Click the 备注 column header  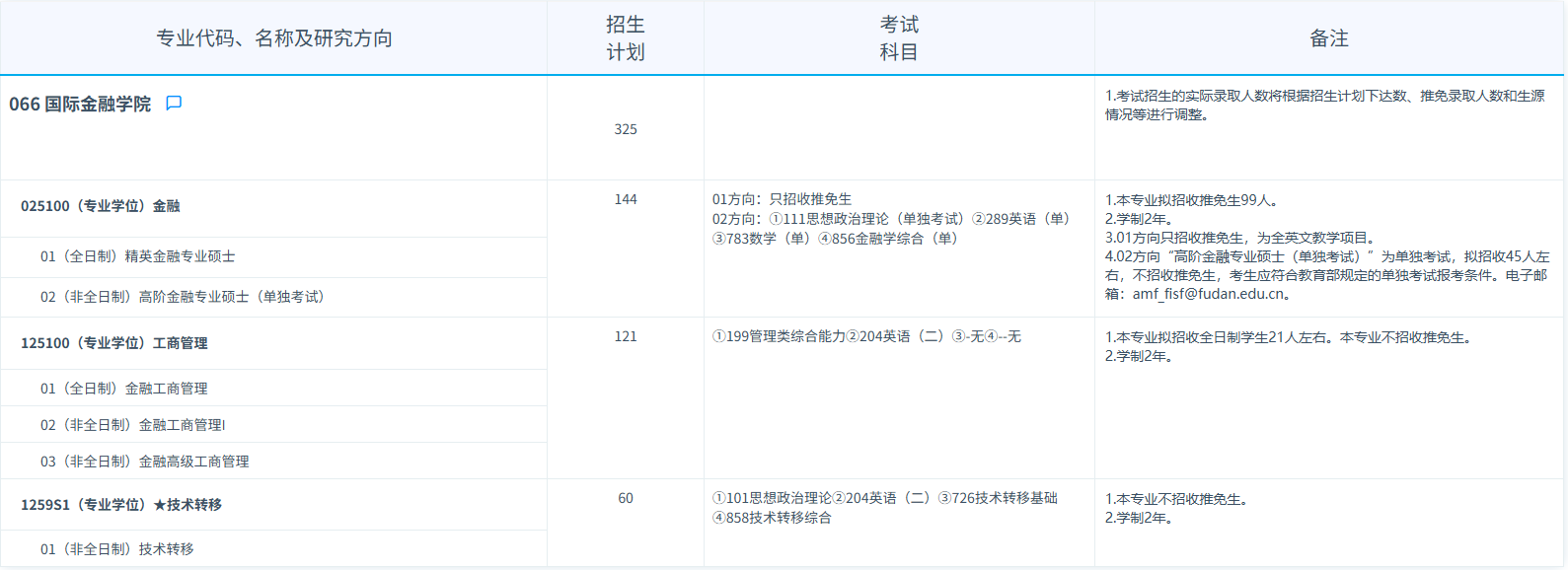pyautogui.click(x=1329, y=38)
